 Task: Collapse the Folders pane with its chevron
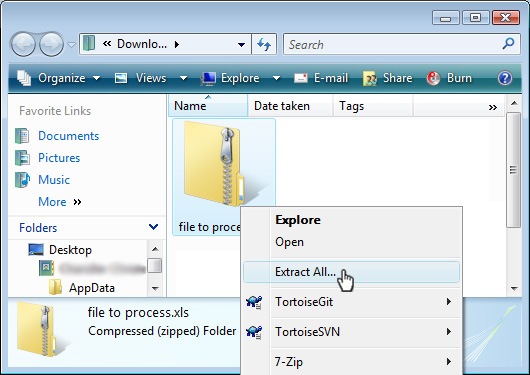click(x=153, y=227)
